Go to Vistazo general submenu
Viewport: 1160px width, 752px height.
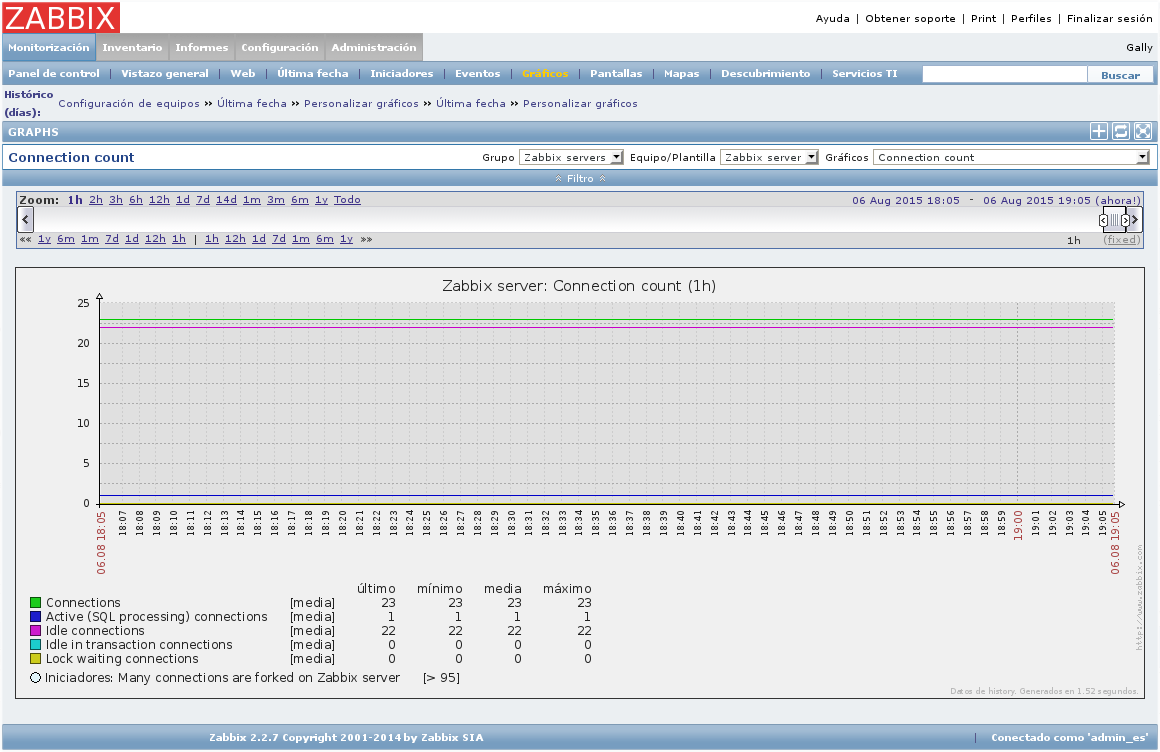(164, 73)
